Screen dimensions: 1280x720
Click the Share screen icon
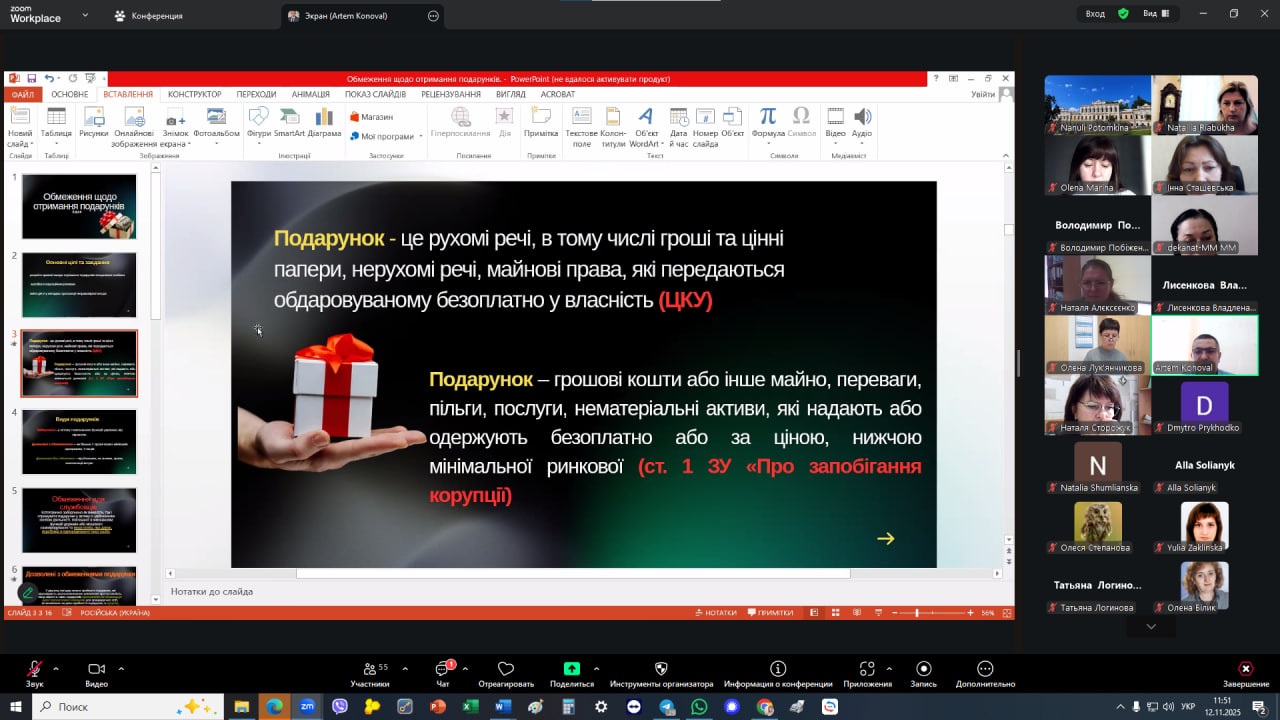tap(571, 670)
